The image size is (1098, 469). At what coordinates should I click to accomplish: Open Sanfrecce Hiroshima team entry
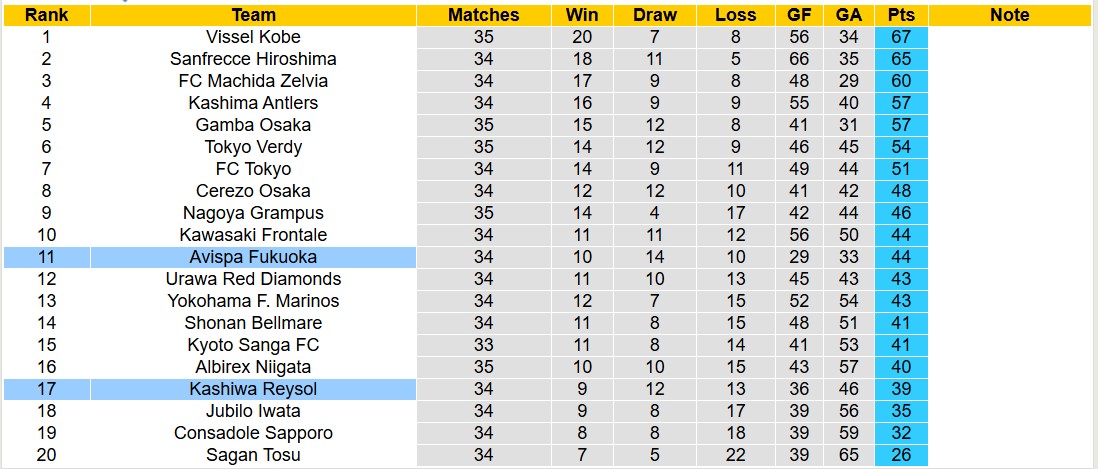[253, 59]
